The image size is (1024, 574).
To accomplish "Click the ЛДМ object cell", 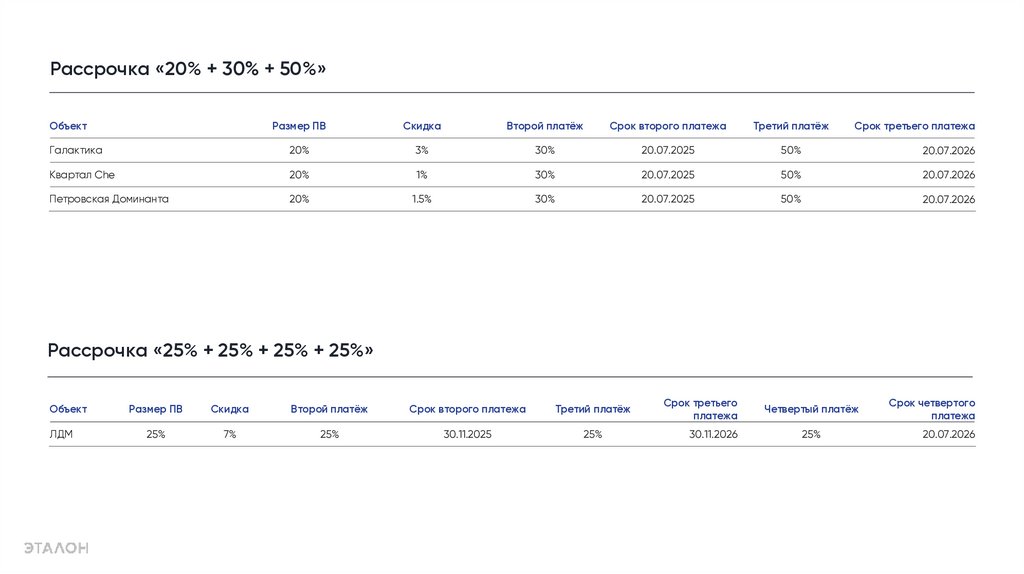I will click(61, 434).
